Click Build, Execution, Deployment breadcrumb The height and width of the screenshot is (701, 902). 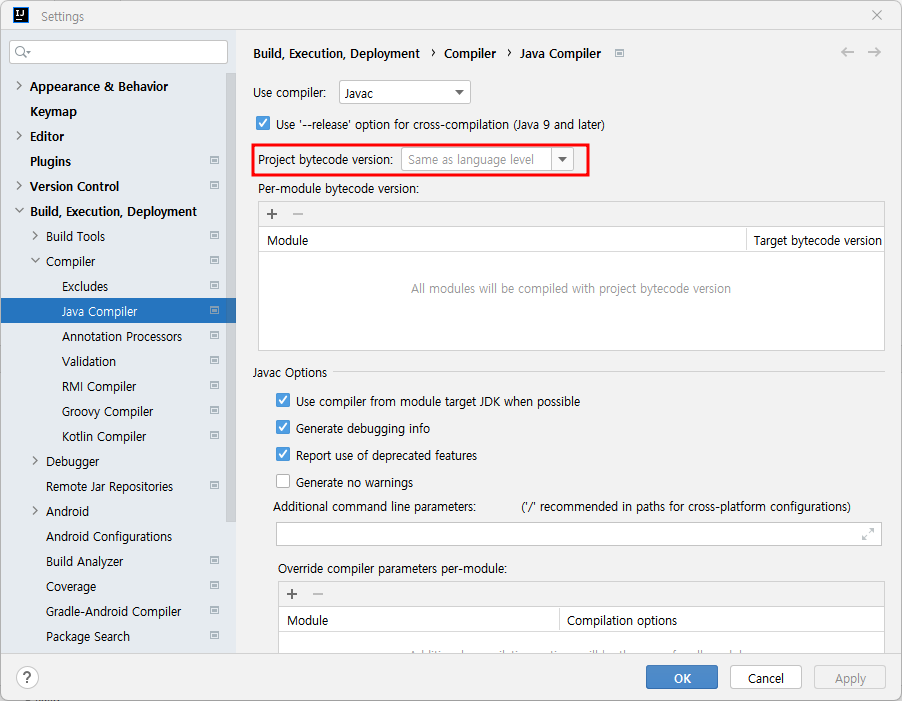pos(337,53)
